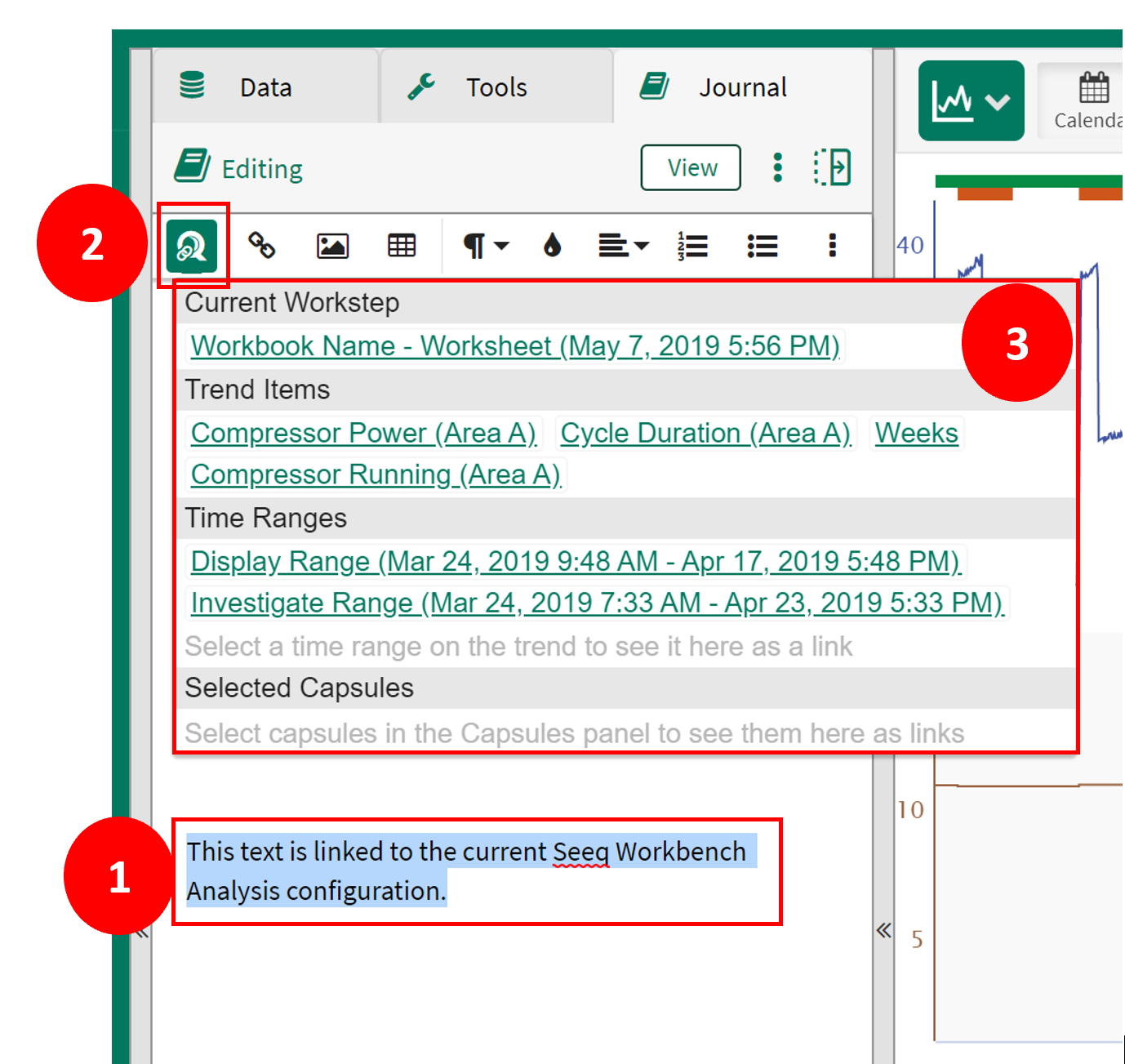Image resolution: width=1125 pixels, height=1064 pixels.
Task: Insert a table using grid icon
Action: [x=401, y=245]
